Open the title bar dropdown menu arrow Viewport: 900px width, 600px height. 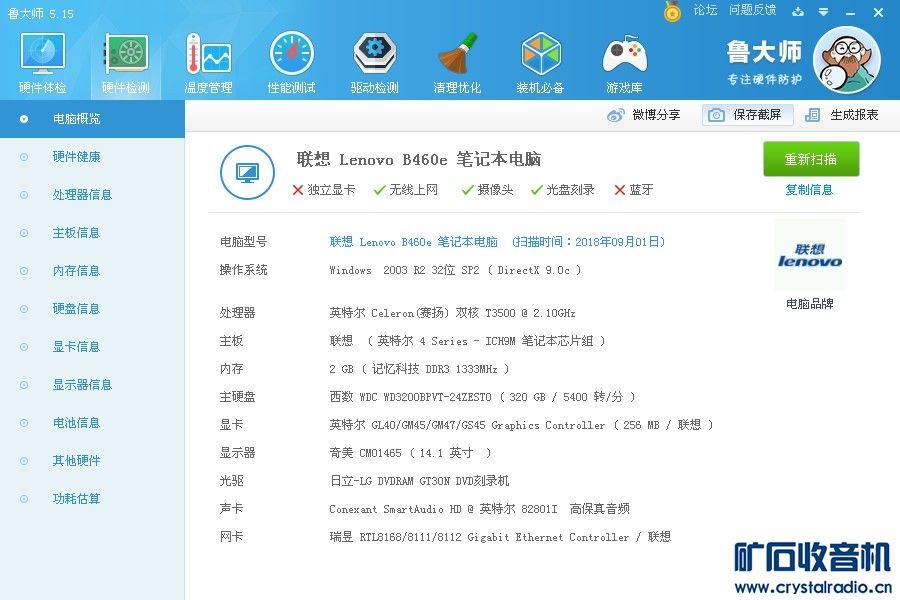pos(824,12)
